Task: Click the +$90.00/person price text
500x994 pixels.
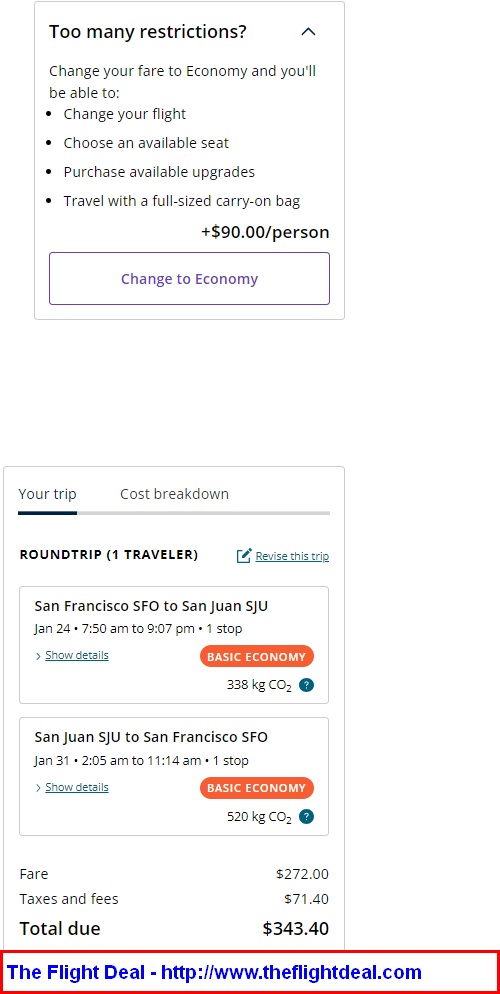Action: pyautogui.click(x=265, y=232)
